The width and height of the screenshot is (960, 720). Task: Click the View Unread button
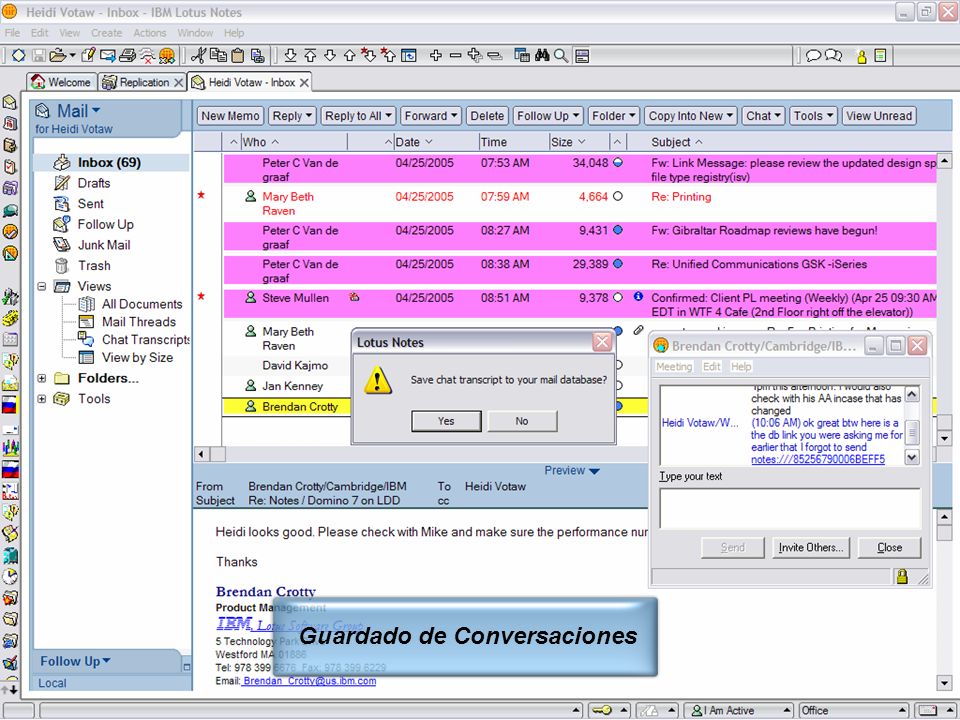click(879, 116)
